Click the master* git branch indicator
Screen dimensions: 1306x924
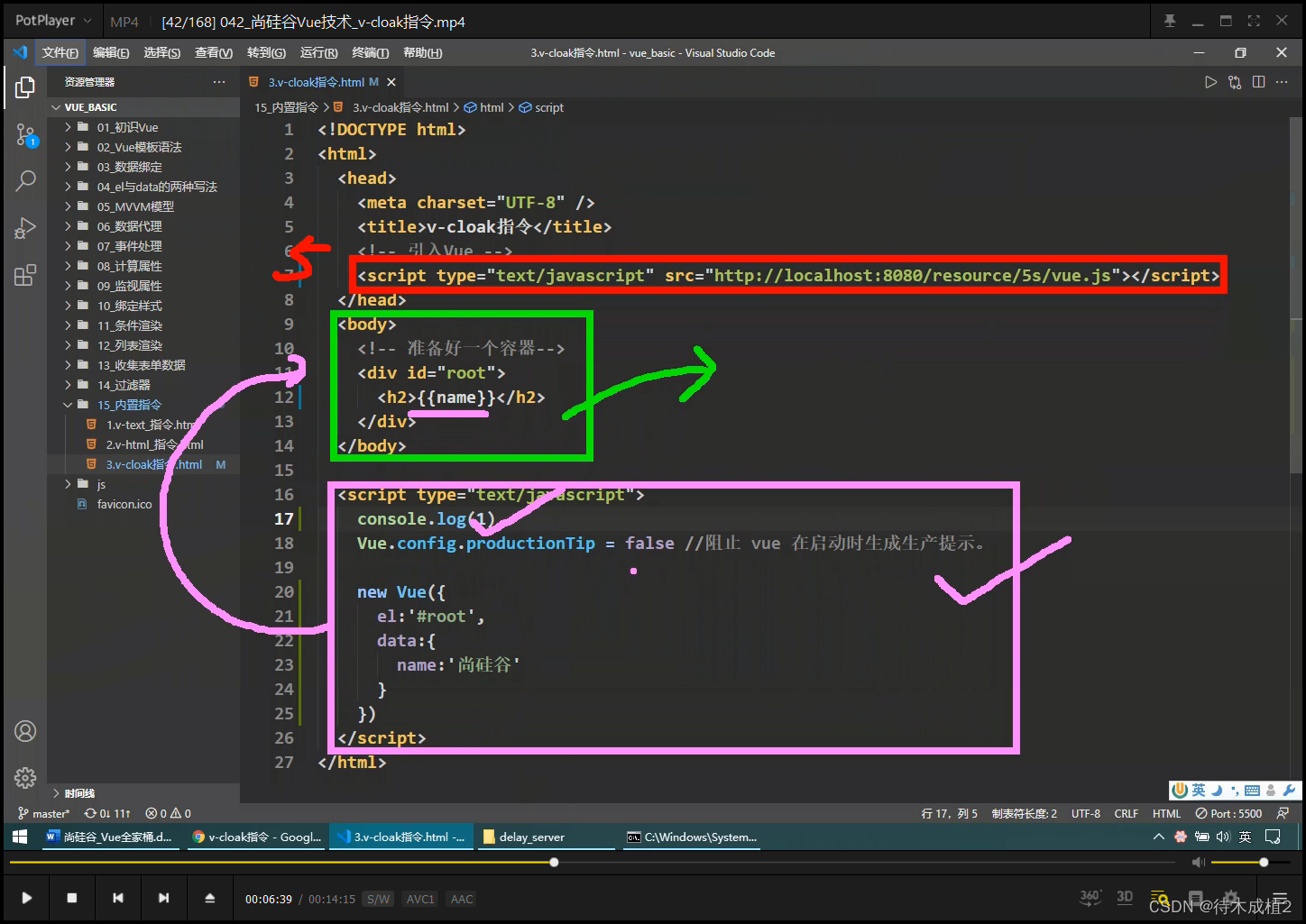click(x=43, y=813)
